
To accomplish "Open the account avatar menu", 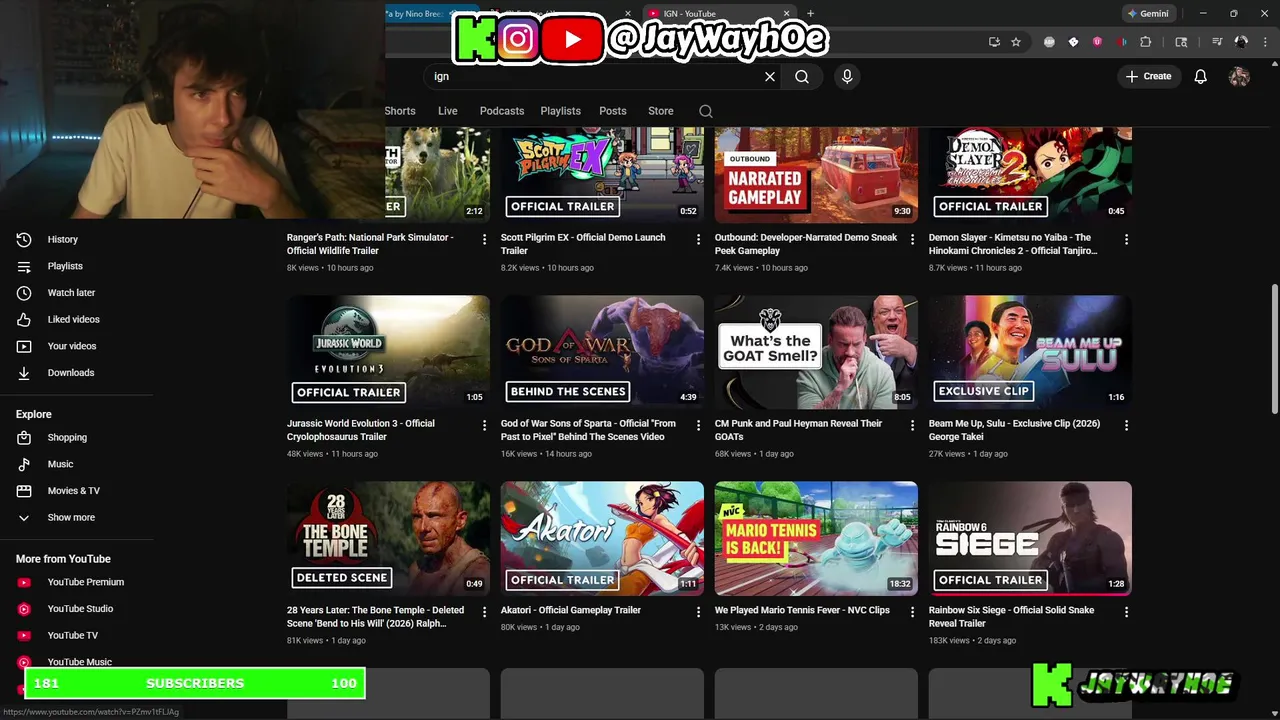I will pyautogui.click(x=1239, y=76).
